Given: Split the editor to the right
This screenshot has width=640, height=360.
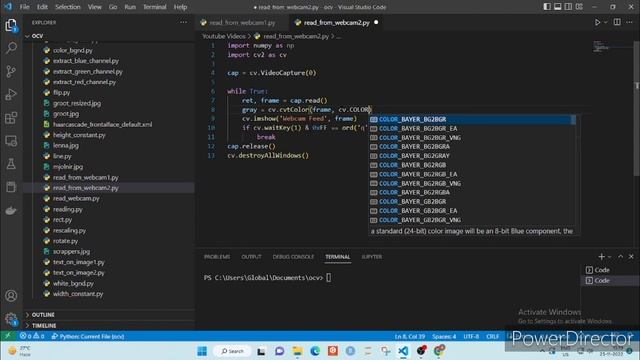Looking at the screenshot, I should click(617, 22).
